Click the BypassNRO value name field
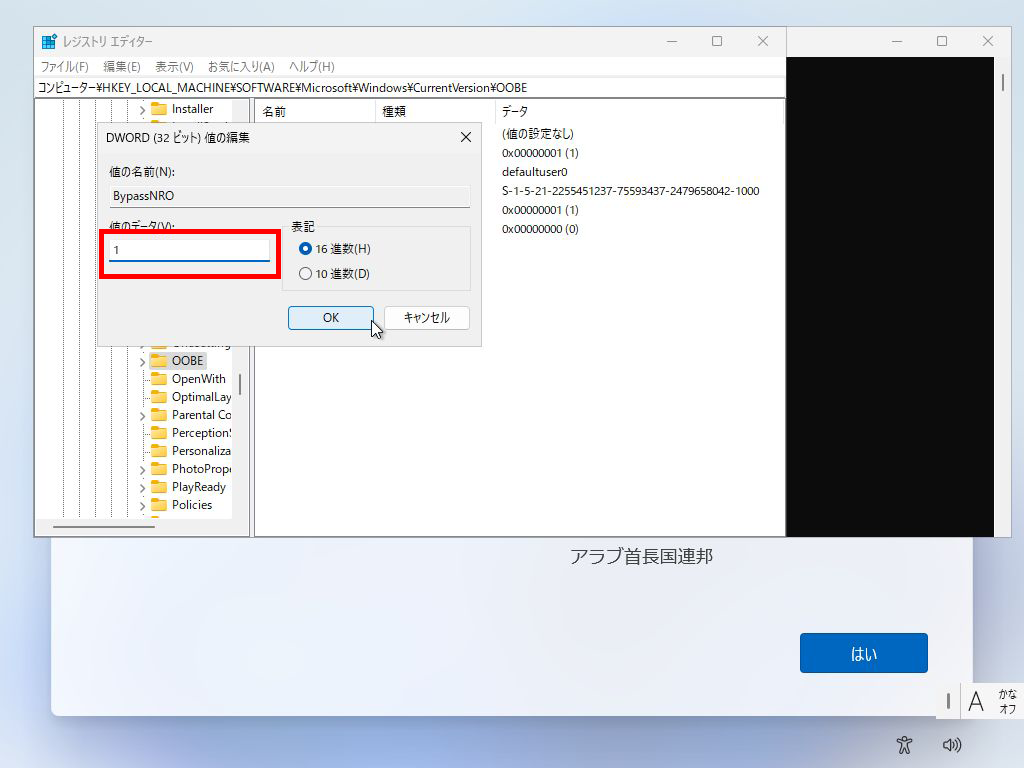Image resolution: width=1024 pixels, height=768 pixels. [x=290, y=196]
